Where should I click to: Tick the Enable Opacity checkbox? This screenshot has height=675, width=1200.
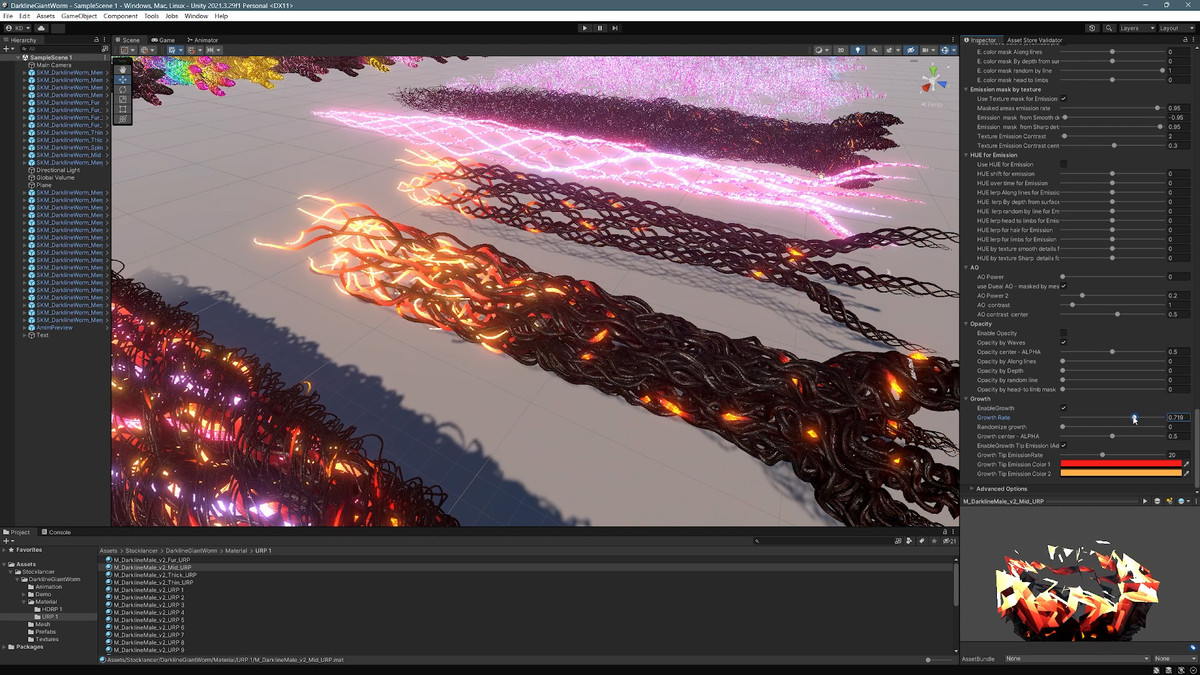pyautogui.click(x=1063, y=333)
